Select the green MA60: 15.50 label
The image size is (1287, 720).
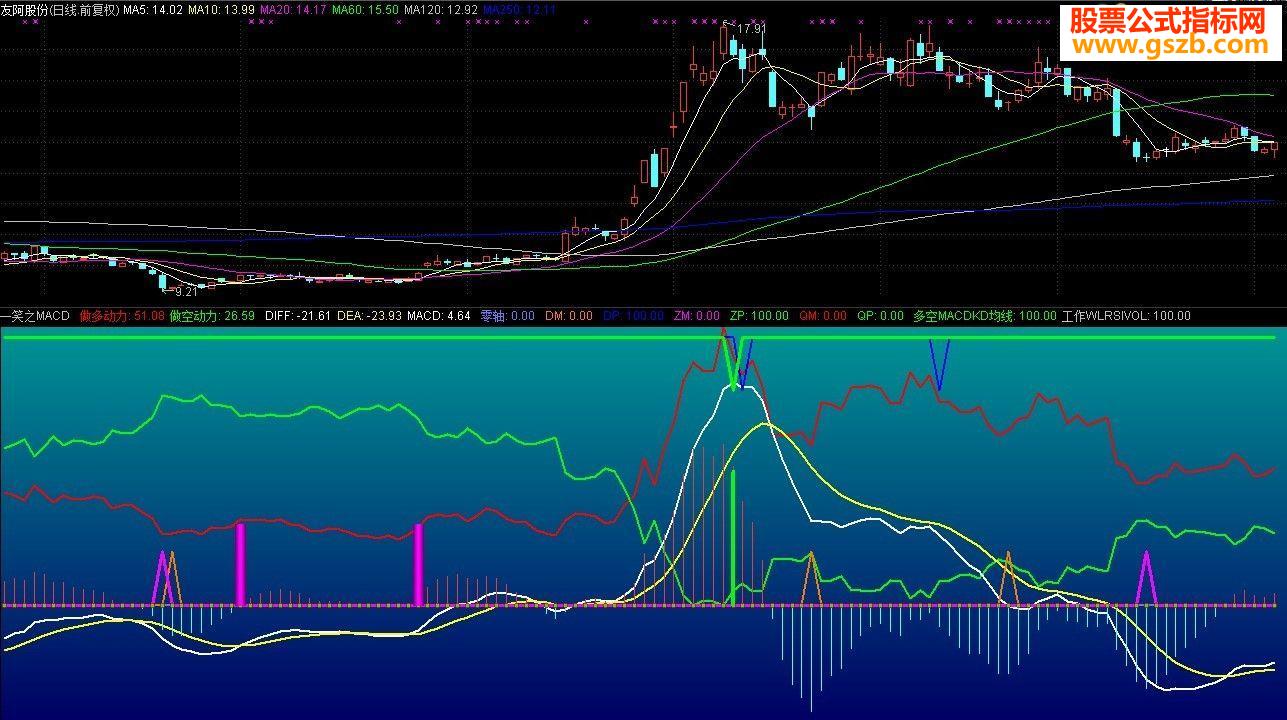[365, 9]
